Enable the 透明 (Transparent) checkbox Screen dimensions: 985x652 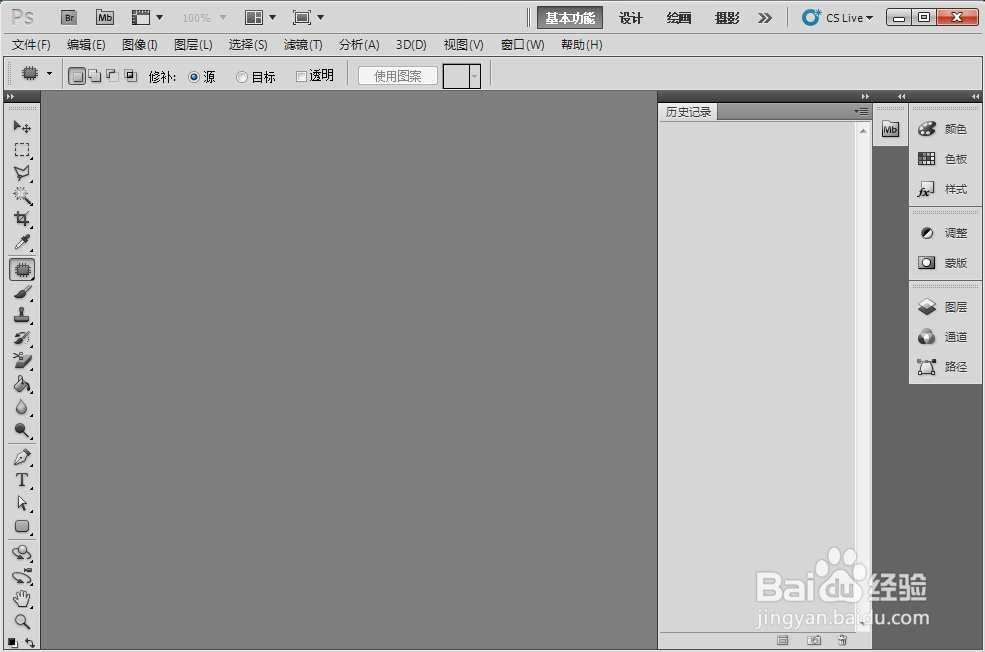315,76
